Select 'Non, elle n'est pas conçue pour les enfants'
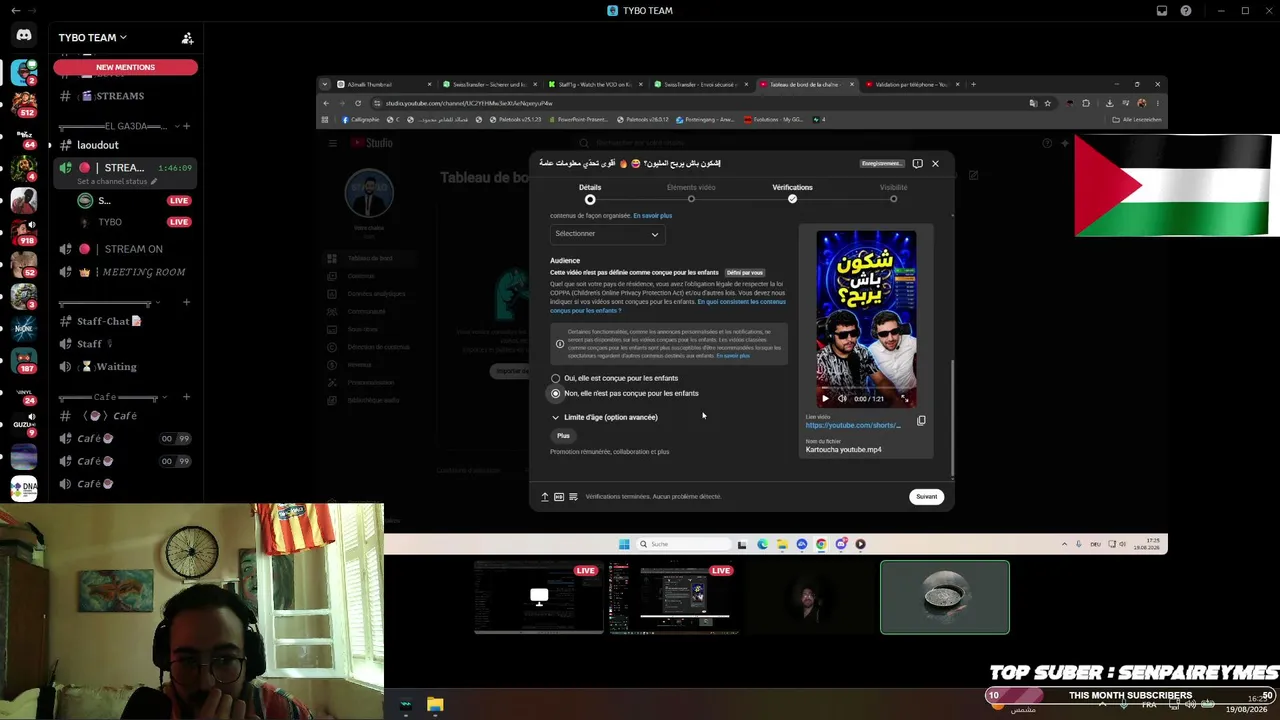Screen dimensions: 1280x720 click(624, 393)
